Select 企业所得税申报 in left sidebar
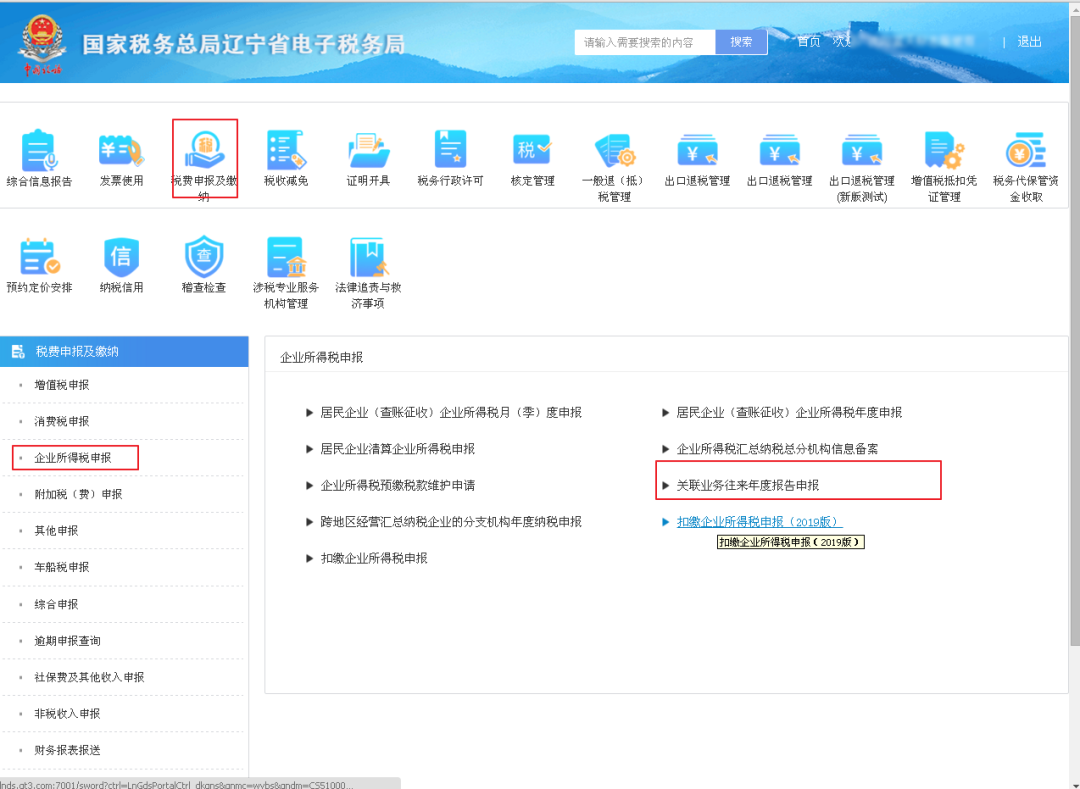The image size is (1080, 789). click(x=73, y=458)
